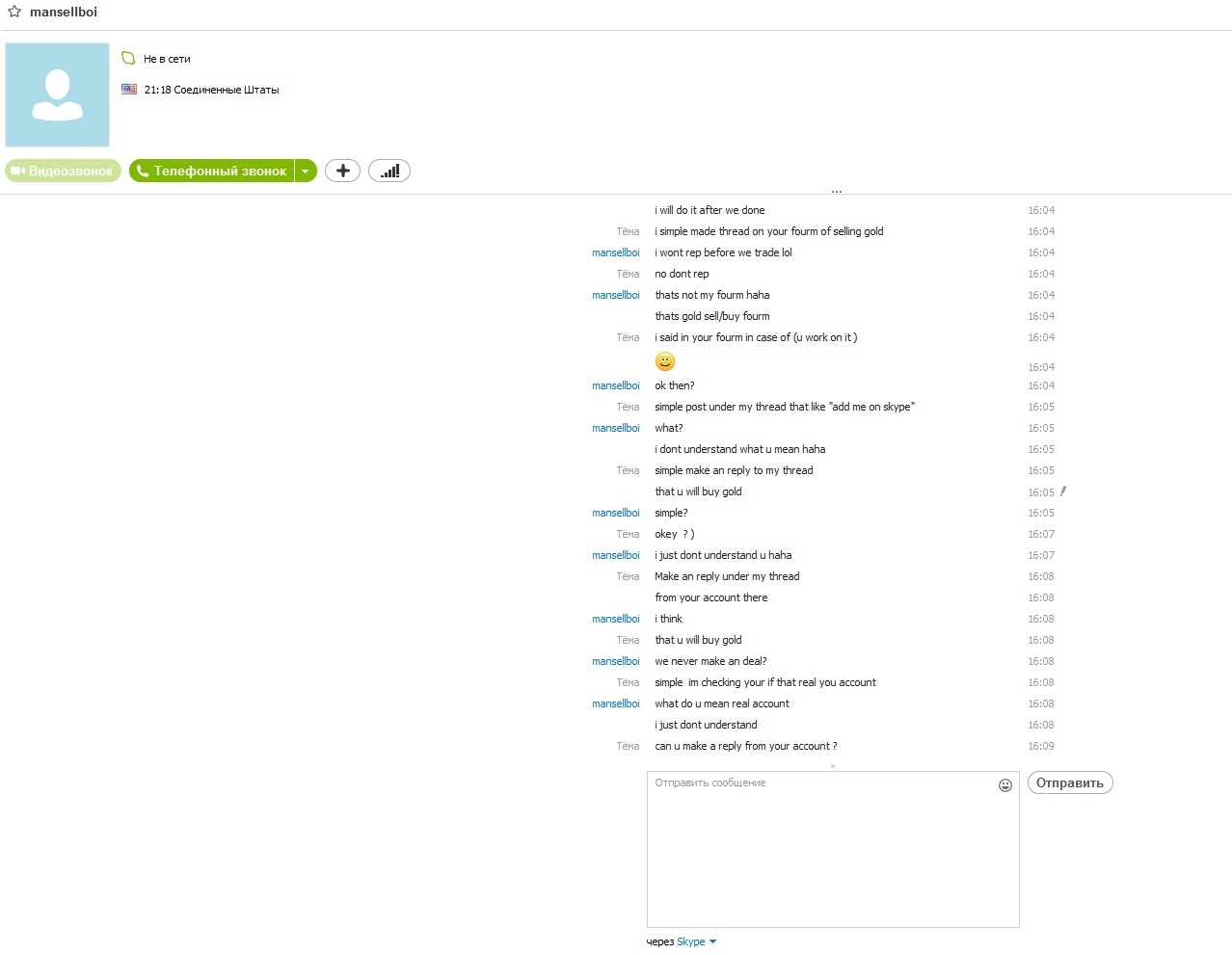Click the 16:09 timestamp
This screenshot has height=955, width=1232.
1041,746
